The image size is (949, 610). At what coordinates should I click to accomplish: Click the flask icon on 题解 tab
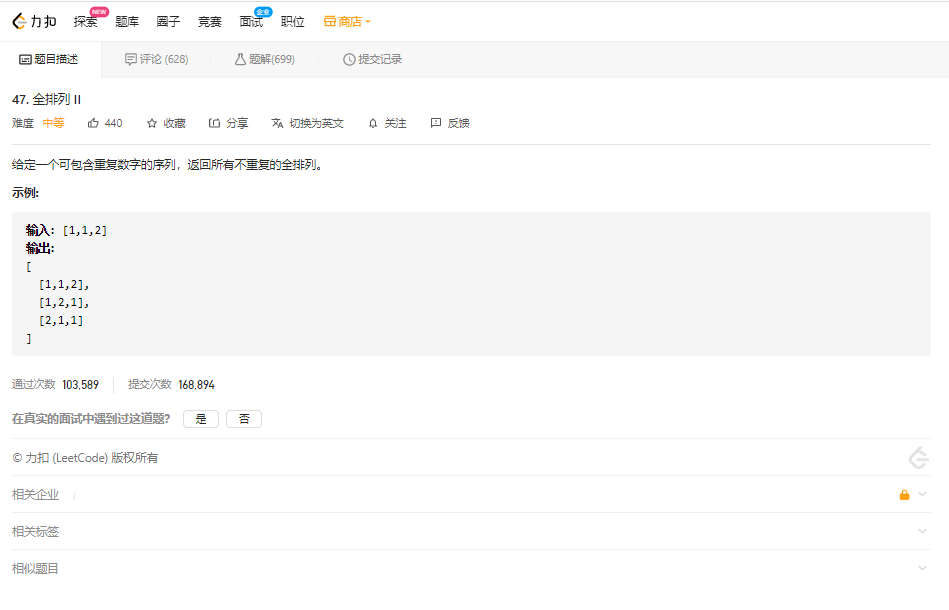(x=240, y=59)
